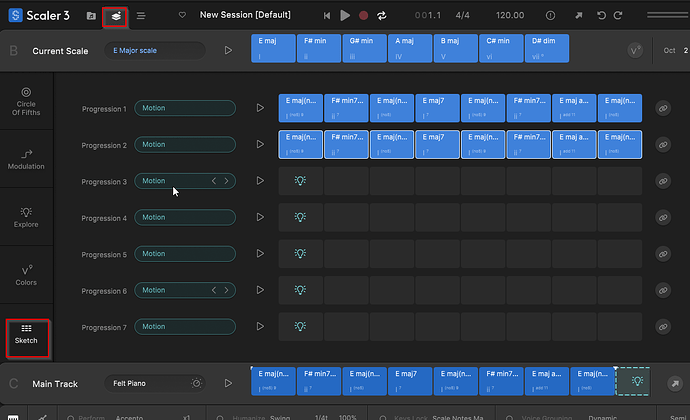
Task: Toggle the loop playback icon
Action: pyautogui.click(x=382, y=15)
